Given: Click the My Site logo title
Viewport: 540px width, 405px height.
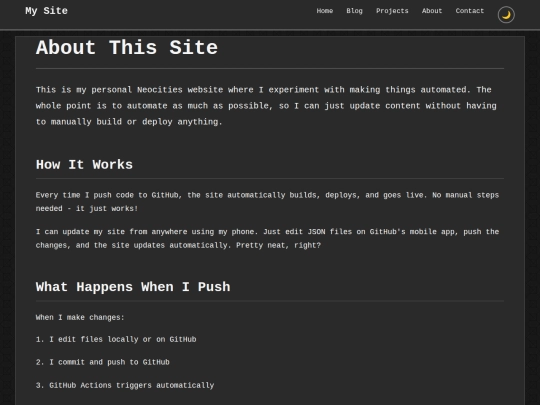Looking at the screenshot, I should click(x=46, y=11).
